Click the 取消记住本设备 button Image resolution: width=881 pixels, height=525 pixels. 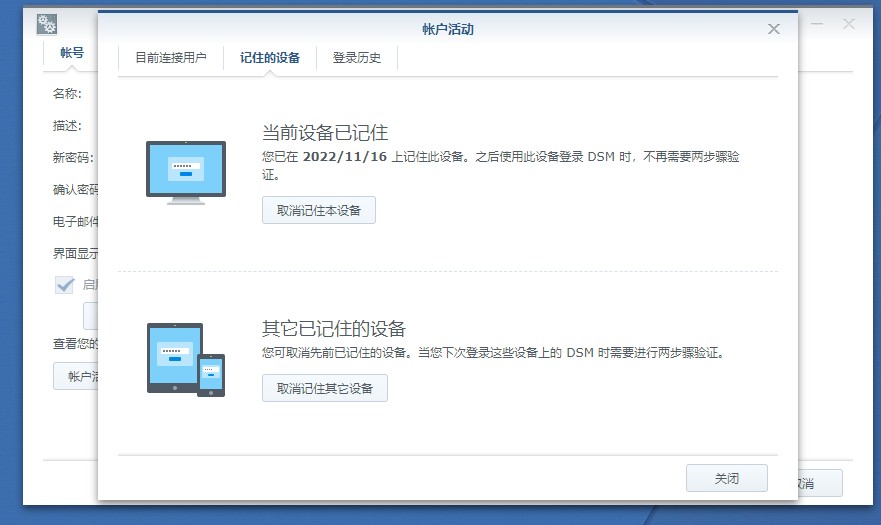[x=319, y=210]
